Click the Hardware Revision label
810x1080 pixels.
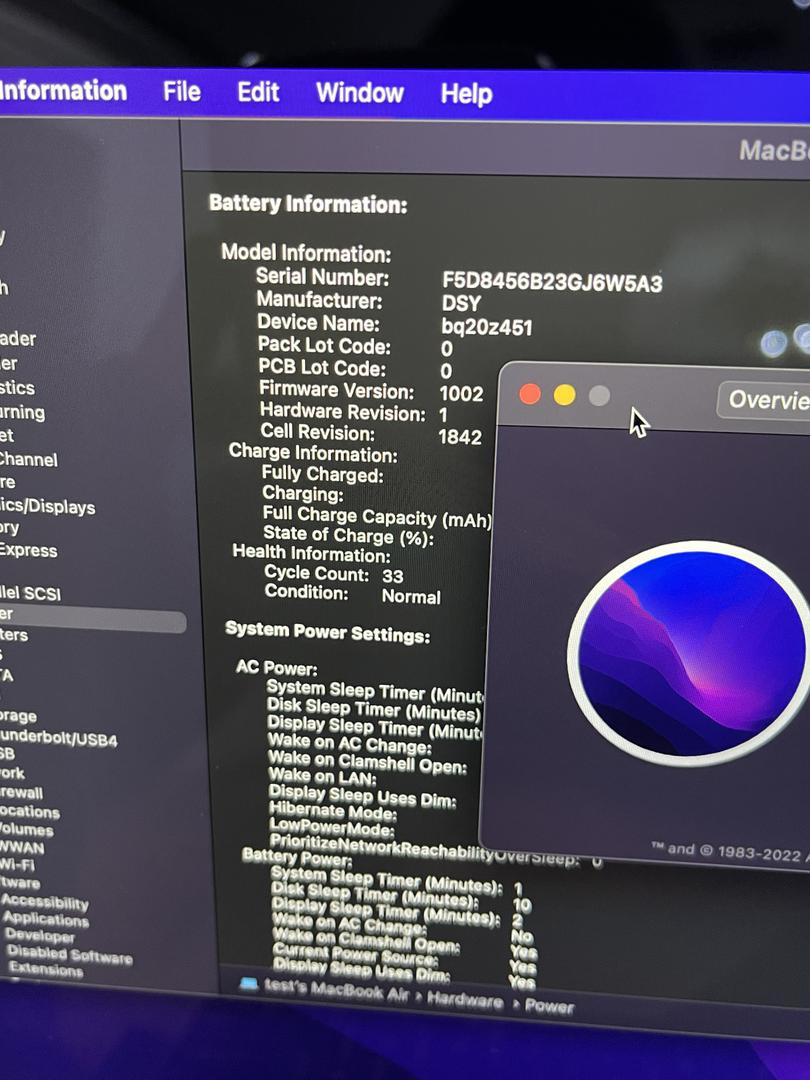[x=343, y=411]
